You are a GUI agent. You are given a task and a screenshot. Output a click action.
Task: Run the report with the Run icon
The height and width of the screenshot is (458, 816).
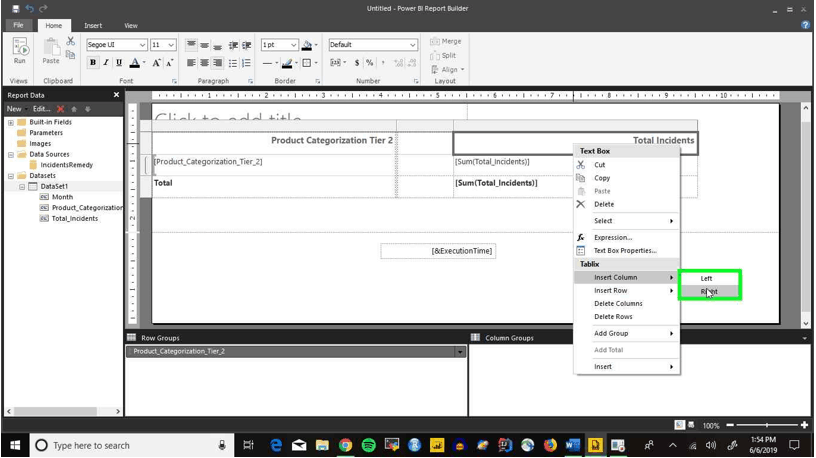pyautogui.click(x=20, y=51)
